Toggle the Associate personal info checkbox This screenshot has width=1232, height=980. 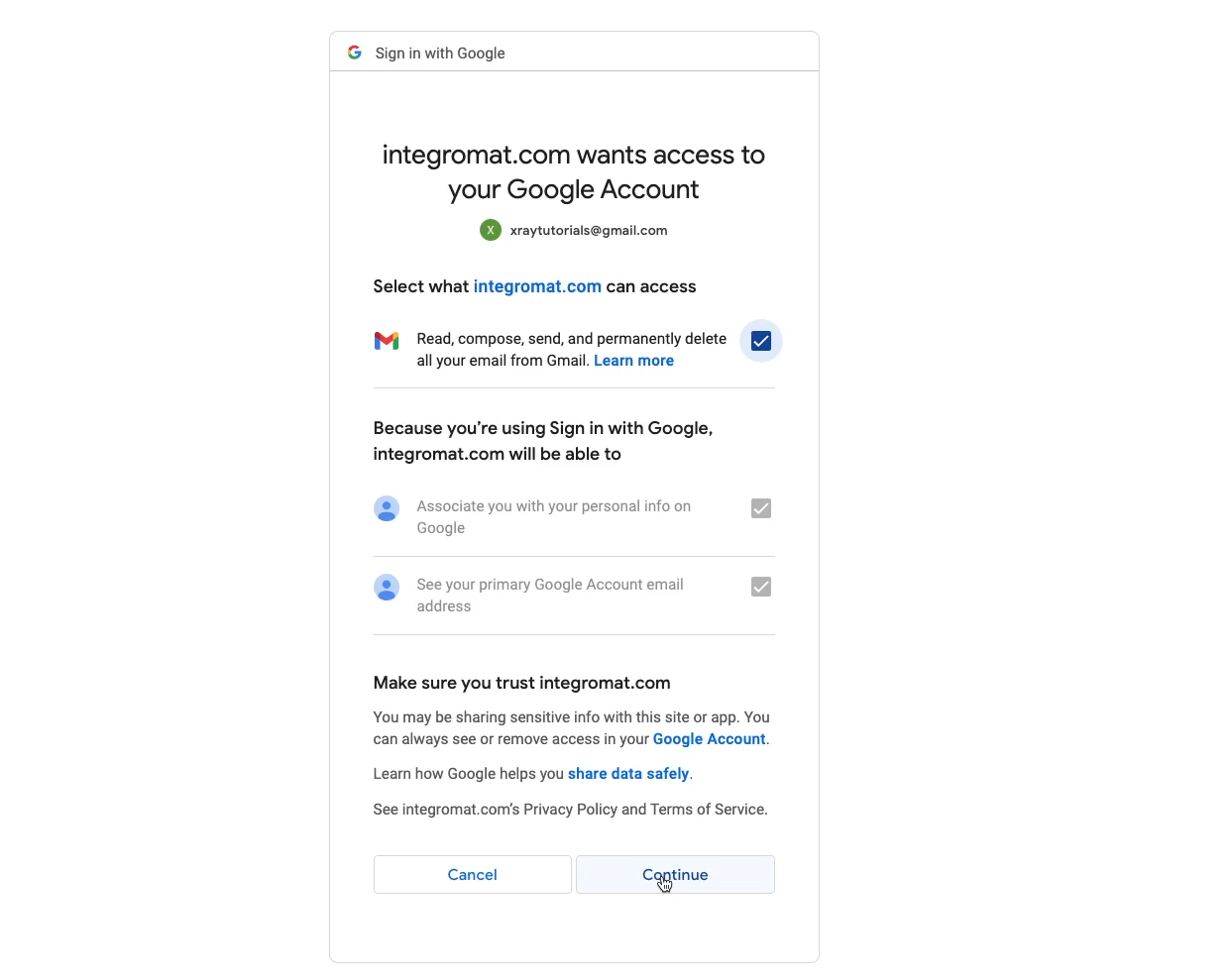(761, 508)
